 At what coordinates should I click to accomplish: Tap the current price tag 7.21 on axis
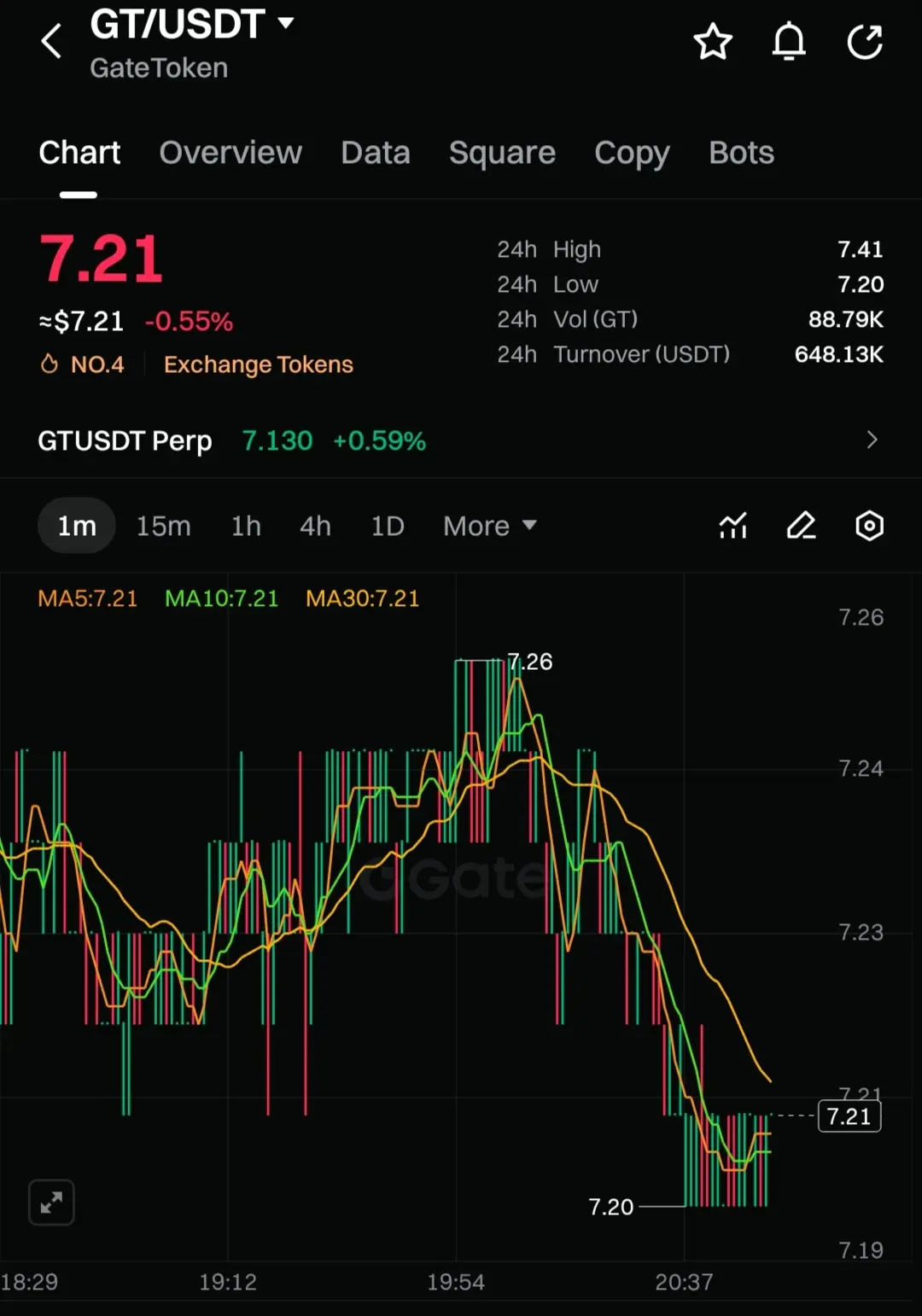849,1116
